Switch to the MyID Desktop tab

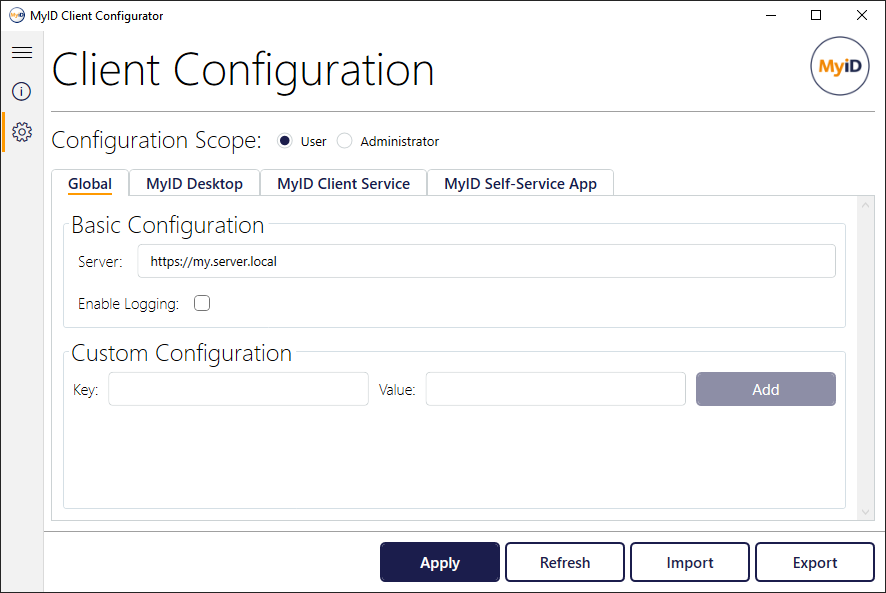[x=193, y=183]
